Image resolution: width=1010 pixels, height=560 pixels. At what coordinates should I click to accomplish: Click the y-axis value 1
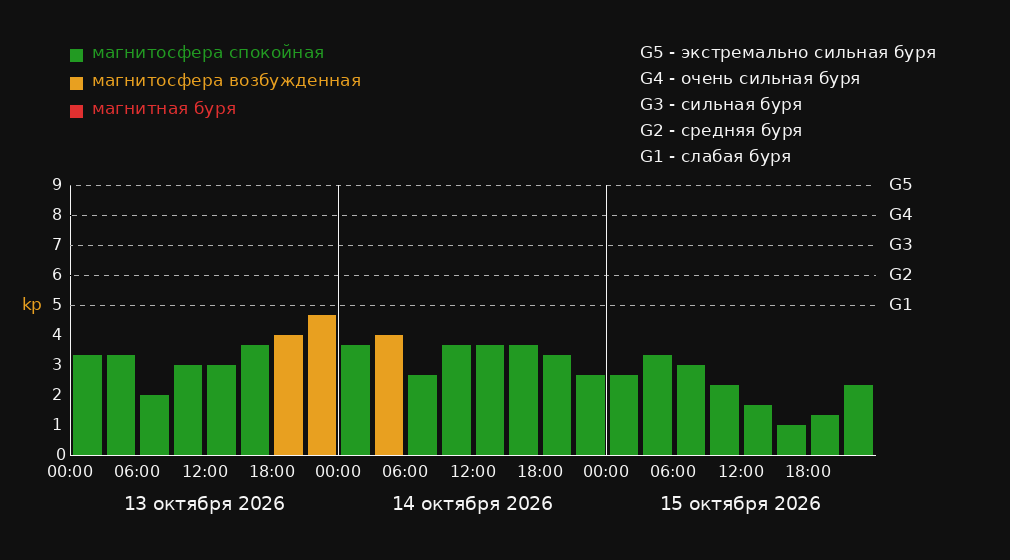click(x=57, y=425)
